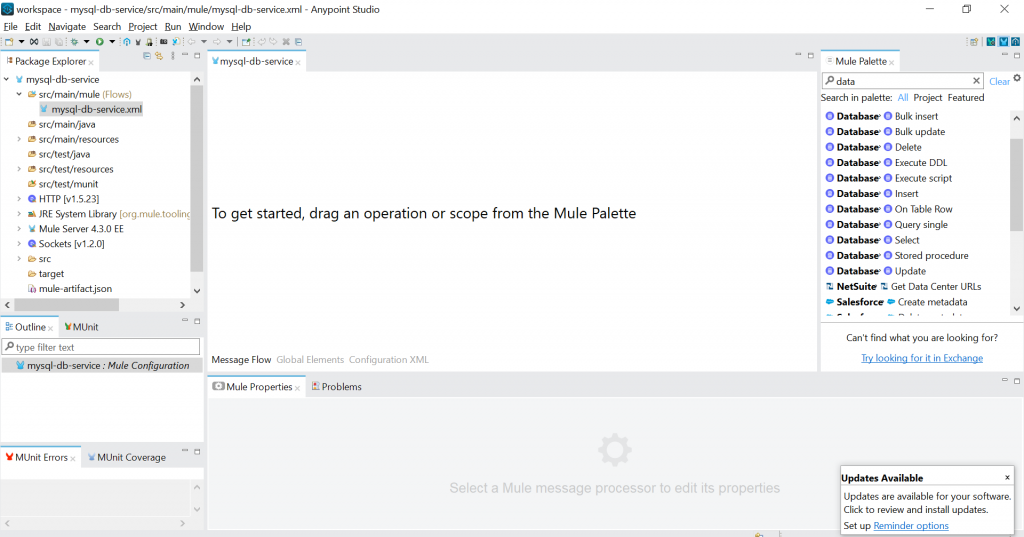Open the Mule Palette settings gear
Image resolution: width=1024 pixels, height=537 pixels.
point(1017,78)
